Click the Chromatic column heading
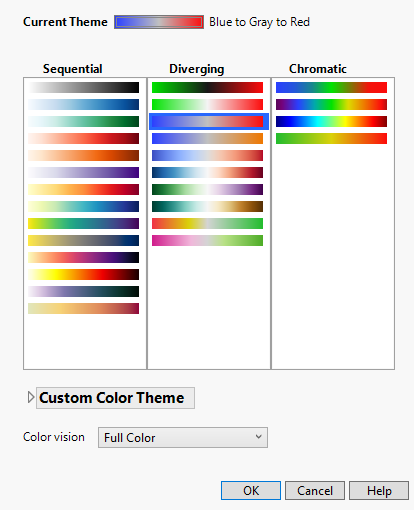The height and width of the screenshot is (510, 414). (x=318, y=69)
